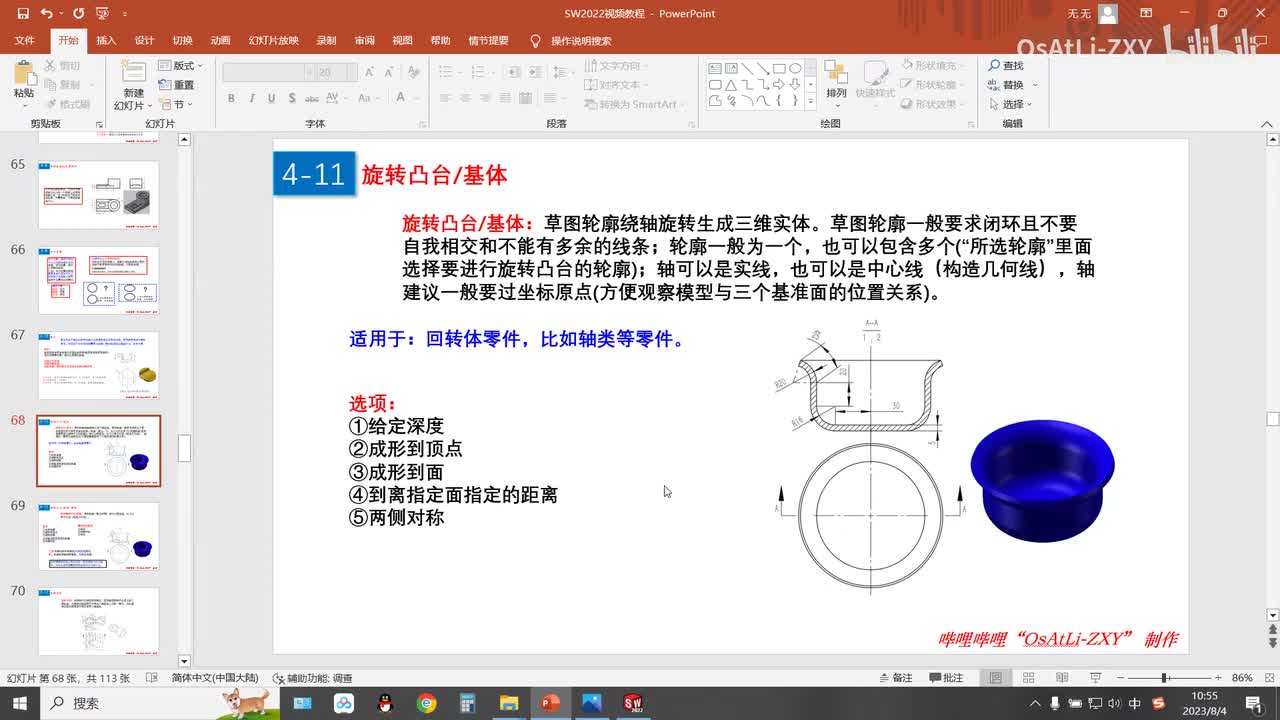This screenshot has width=1280, height=720.
Task: Decrease font size icon
Action: tap(389, 73)
